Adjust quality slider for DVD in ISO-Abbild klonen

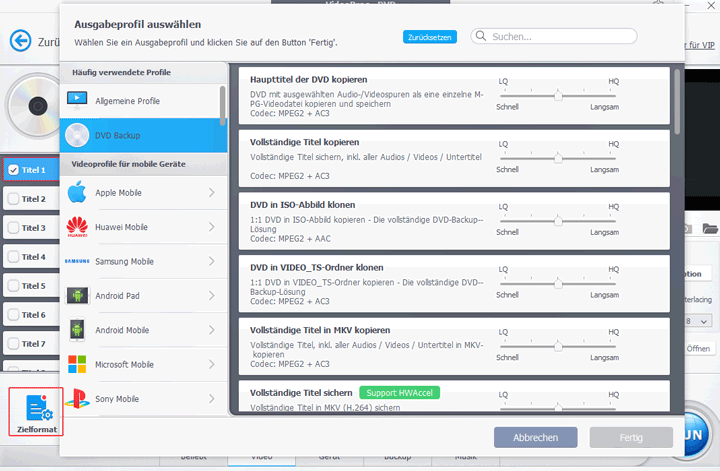pyautogui.click(x=558, y=221)
